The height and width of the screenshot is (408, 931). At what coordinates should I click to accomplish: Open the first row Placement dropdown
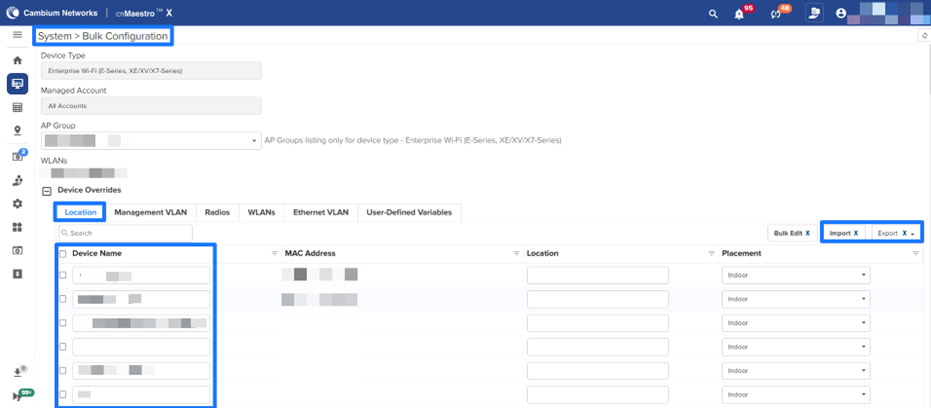[794, 275]
